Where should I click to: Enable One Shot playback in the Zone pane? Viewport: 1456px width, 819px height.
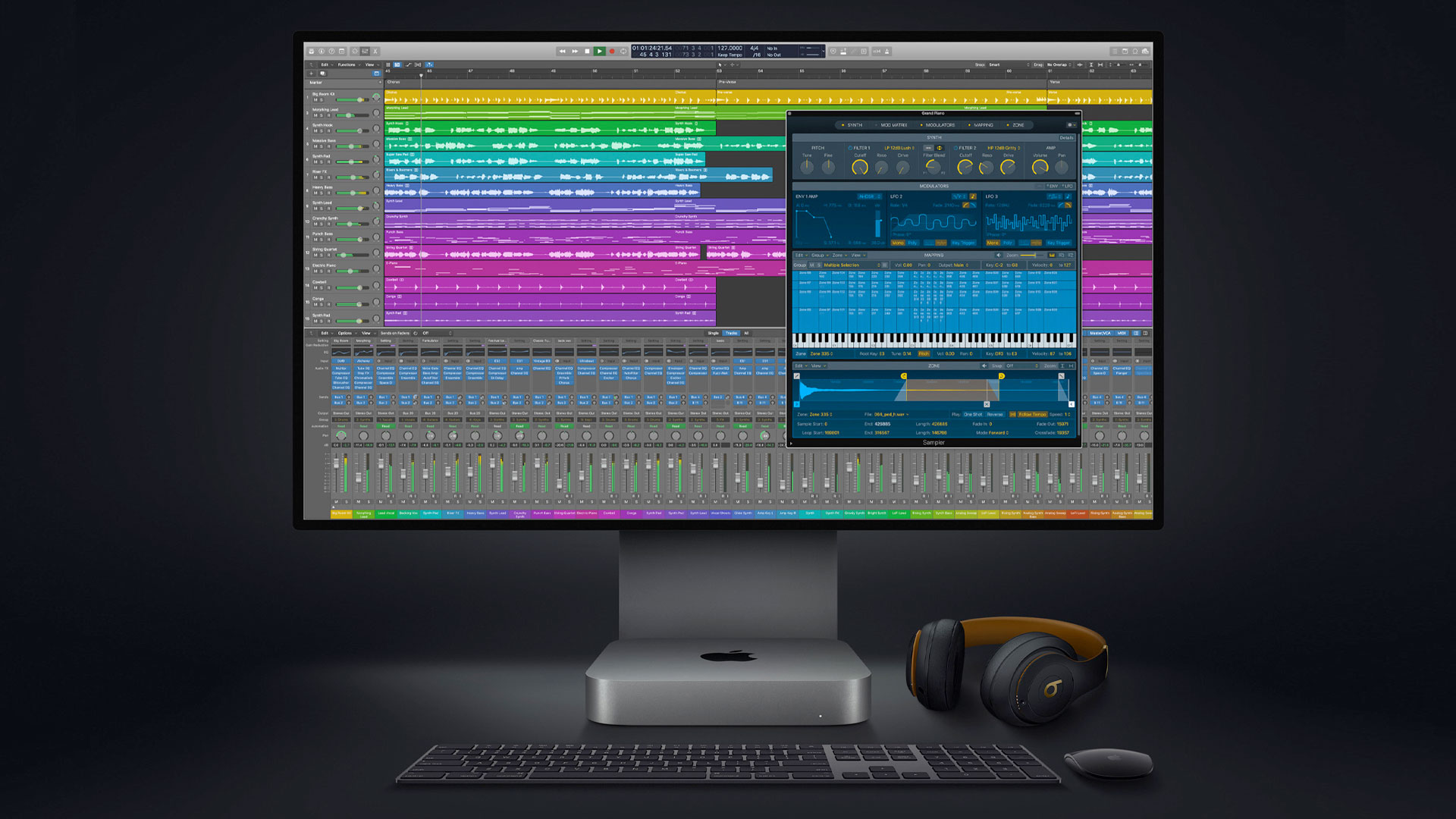pyautogui.click(x=973, y=415)
